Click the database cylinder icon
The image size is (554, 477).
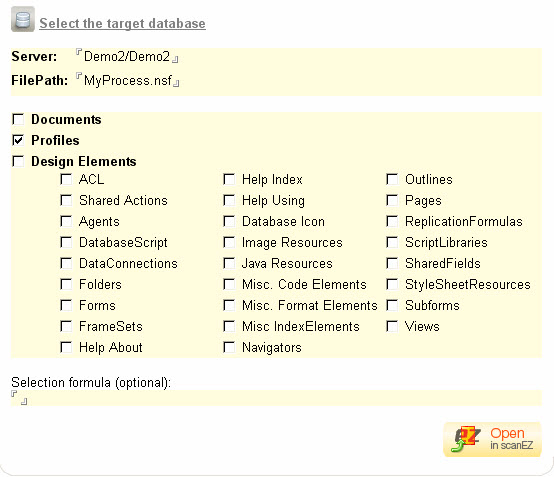coord(23,19)
